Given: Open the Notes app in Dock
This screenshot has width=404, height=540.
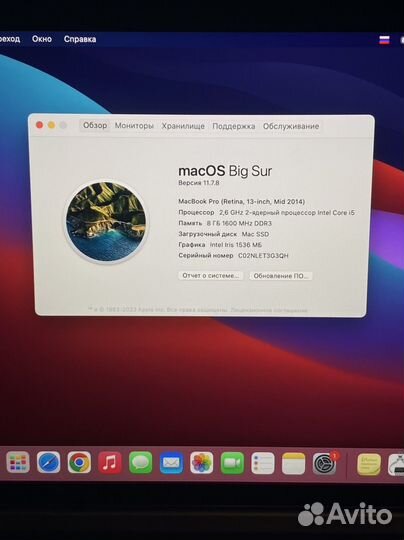Looking at the screenshot, I should [x=293, y=464].
